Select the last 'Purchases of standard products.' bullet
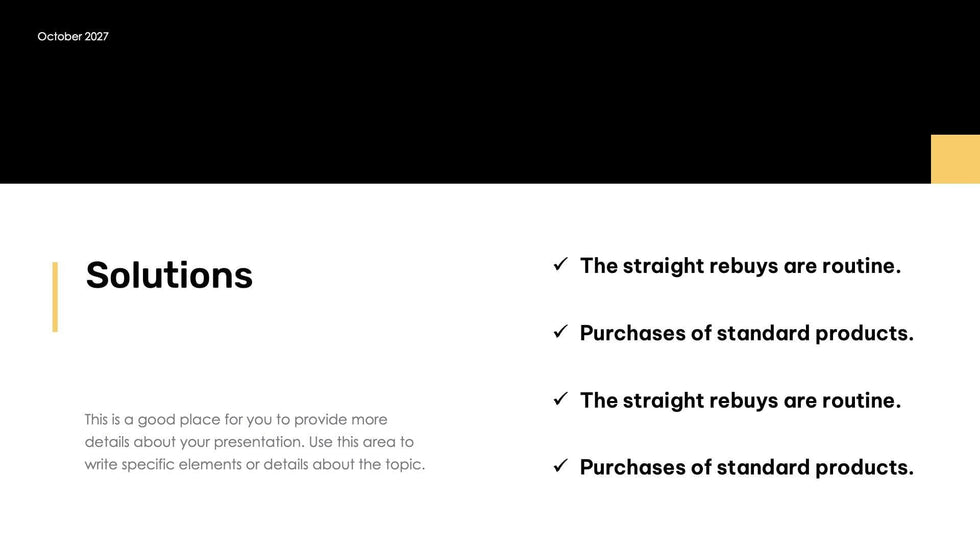The height and width of the screenshot is (551, 980). pos(747,467)
